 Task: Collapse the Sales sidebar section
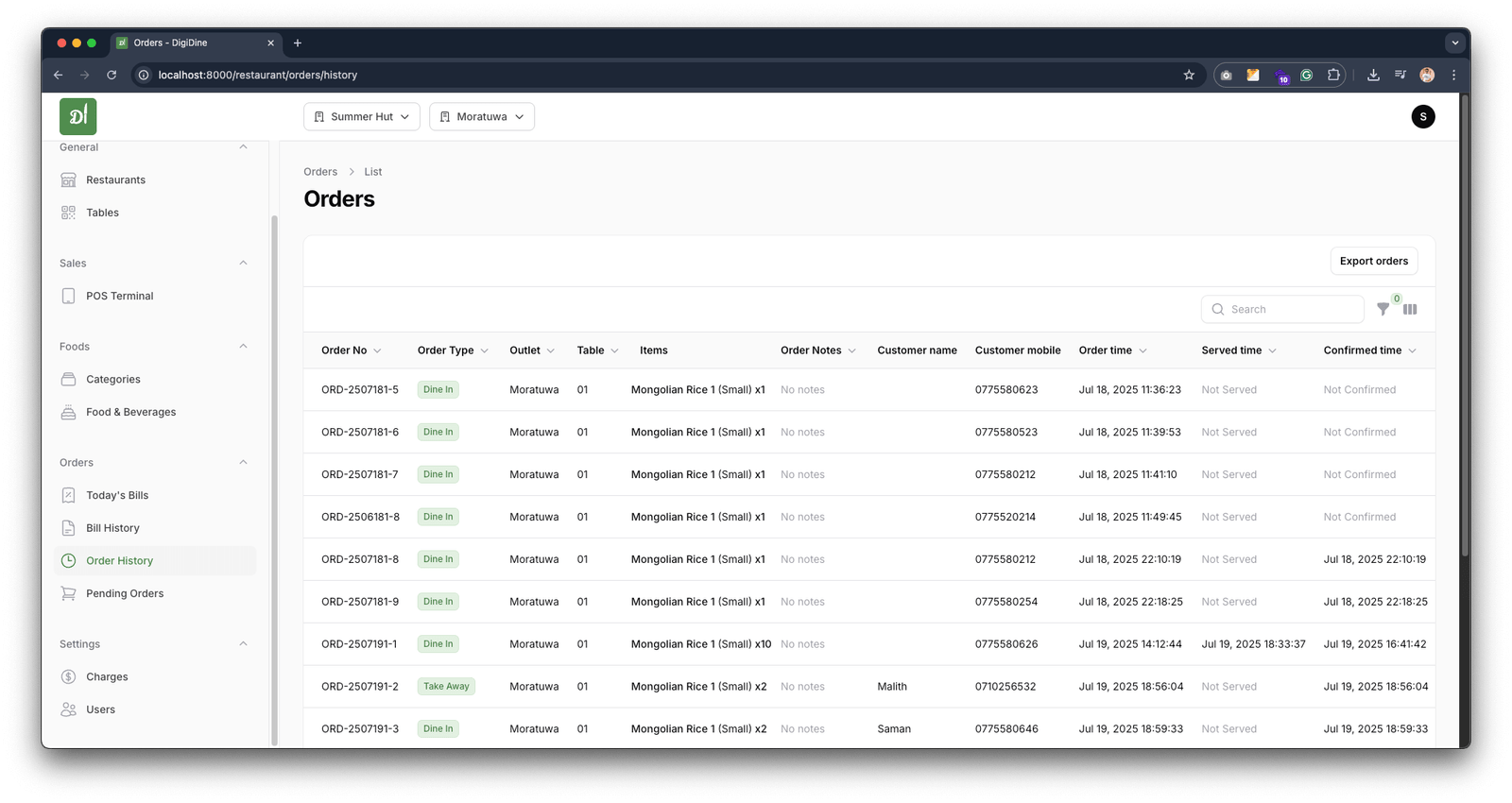[x=243, y=263]
